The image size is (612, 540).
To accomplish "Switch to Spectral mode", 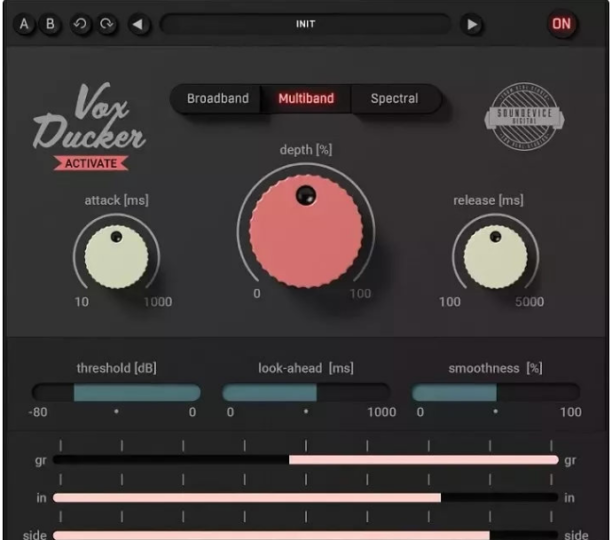I will coord(394,99).
